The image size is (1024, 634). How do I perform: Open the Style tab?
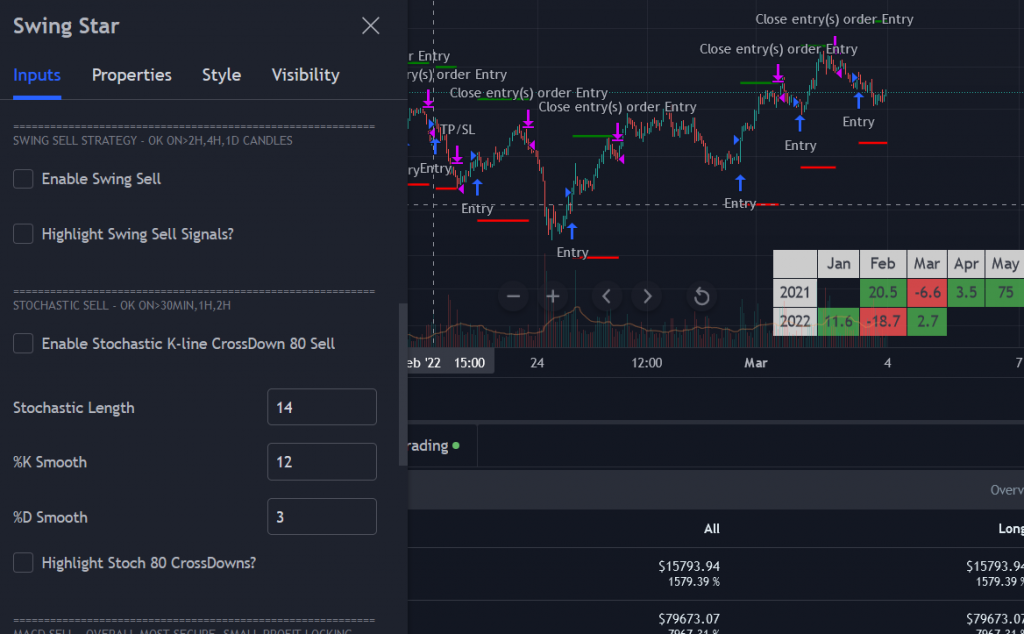(221, 75)
